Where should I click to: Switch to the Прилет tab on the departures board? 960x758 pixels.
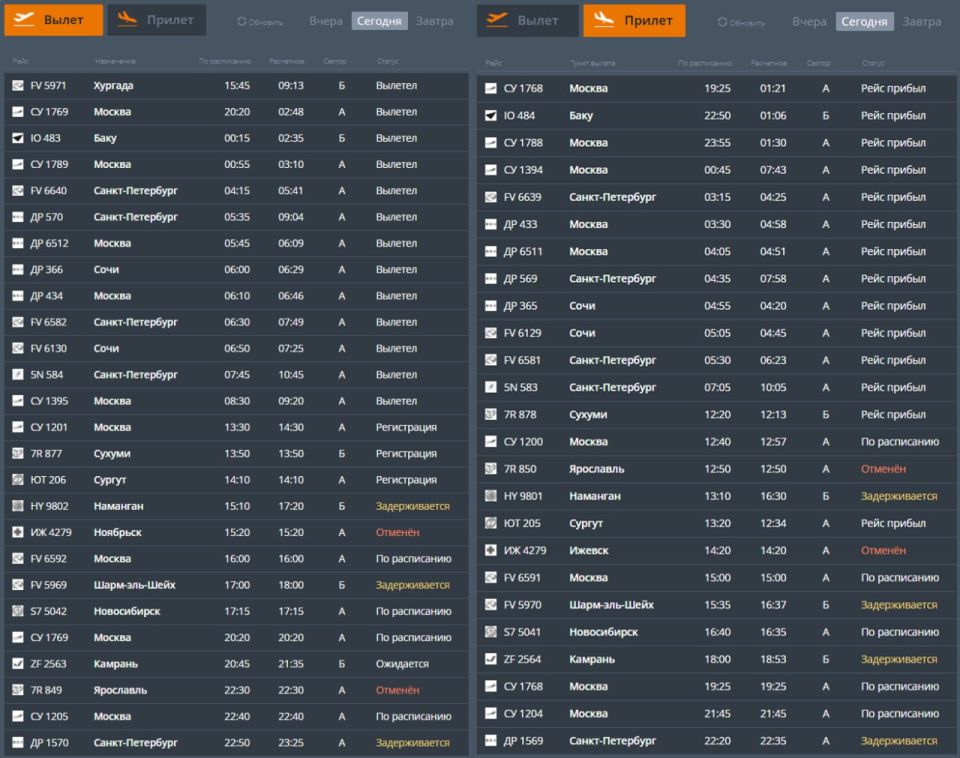click(157, 20)
